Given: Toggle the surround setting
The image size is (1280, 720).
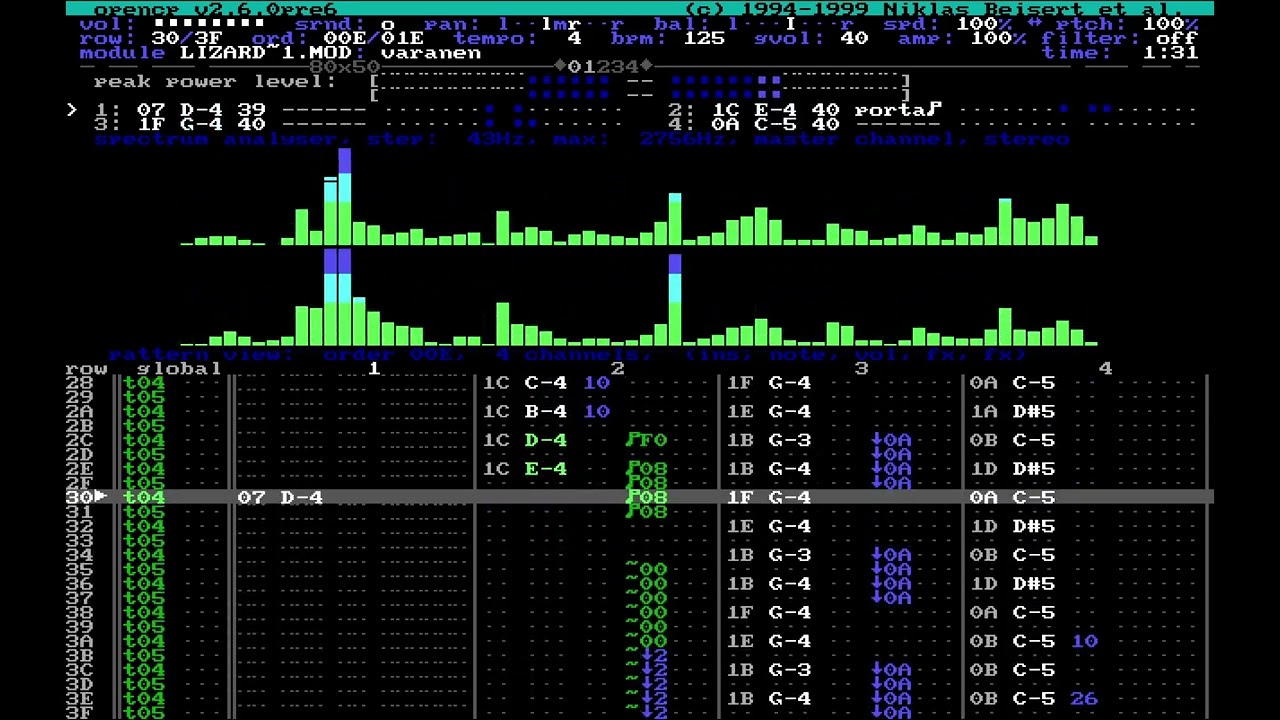Looking at the screenshot, I should pos(388,23).
